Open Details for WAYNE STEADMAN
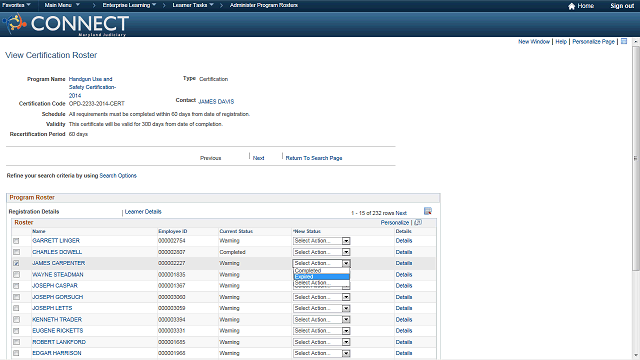640x360 pixels. 404,275
